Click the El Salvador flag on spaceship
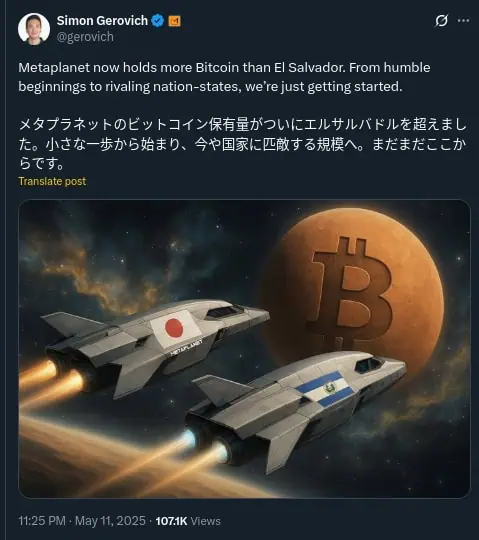Screen dimensions: 479x540 click(x=325, y=389)
